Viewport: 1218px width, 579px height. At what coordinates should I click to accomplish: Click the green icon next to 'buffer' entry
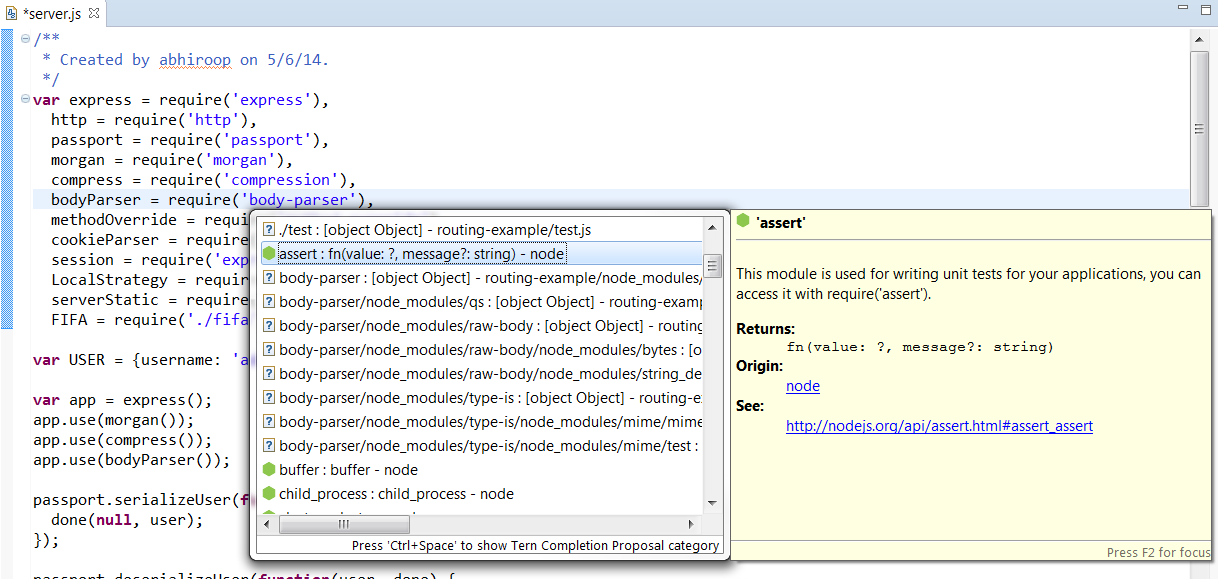click(x=268, y=469)
